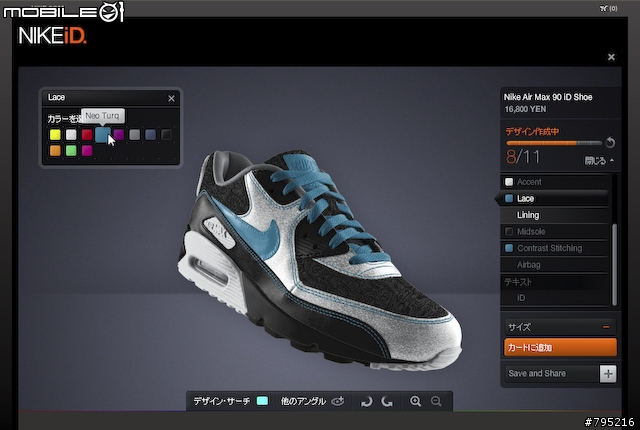This screenshot has height=430, width=640.
Task: Open the Airbag customization step
Action: pos(554,265)
